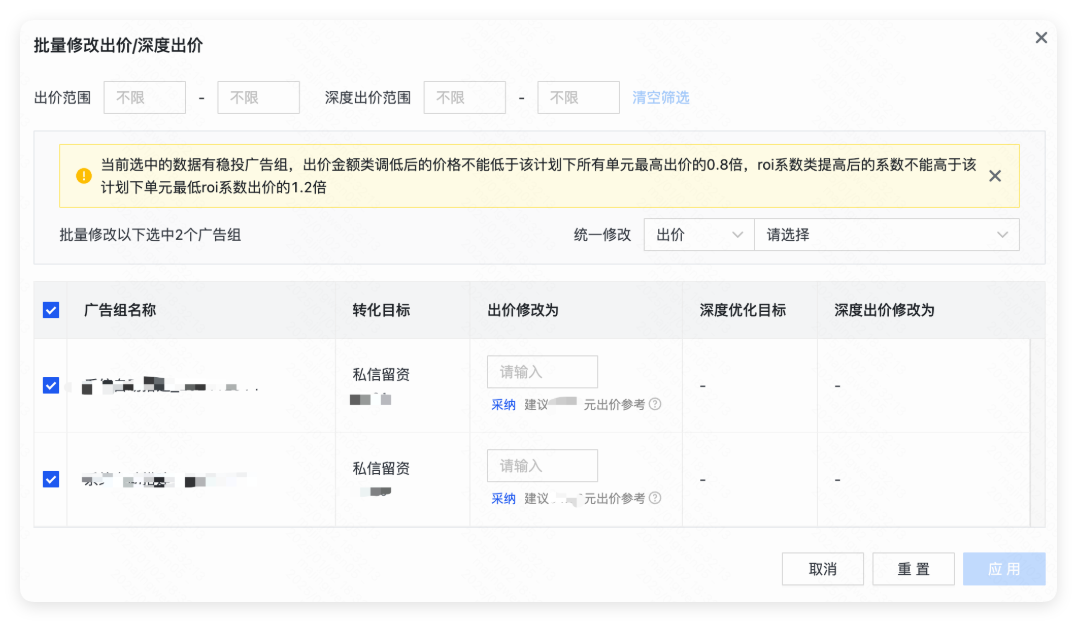Click 私信留资 in the first row
Screen dimensions: 1077x622
[x=381, y=375]
